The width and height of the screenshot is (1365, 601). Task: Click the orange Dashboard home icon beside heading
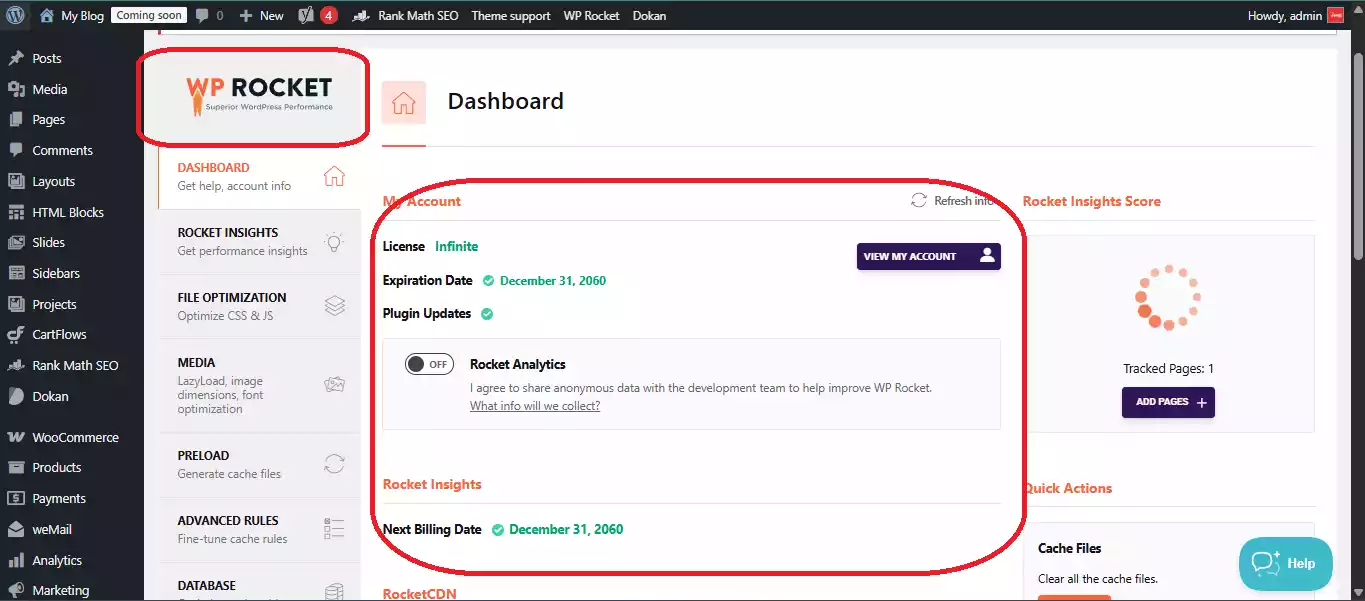coord(404,103)
